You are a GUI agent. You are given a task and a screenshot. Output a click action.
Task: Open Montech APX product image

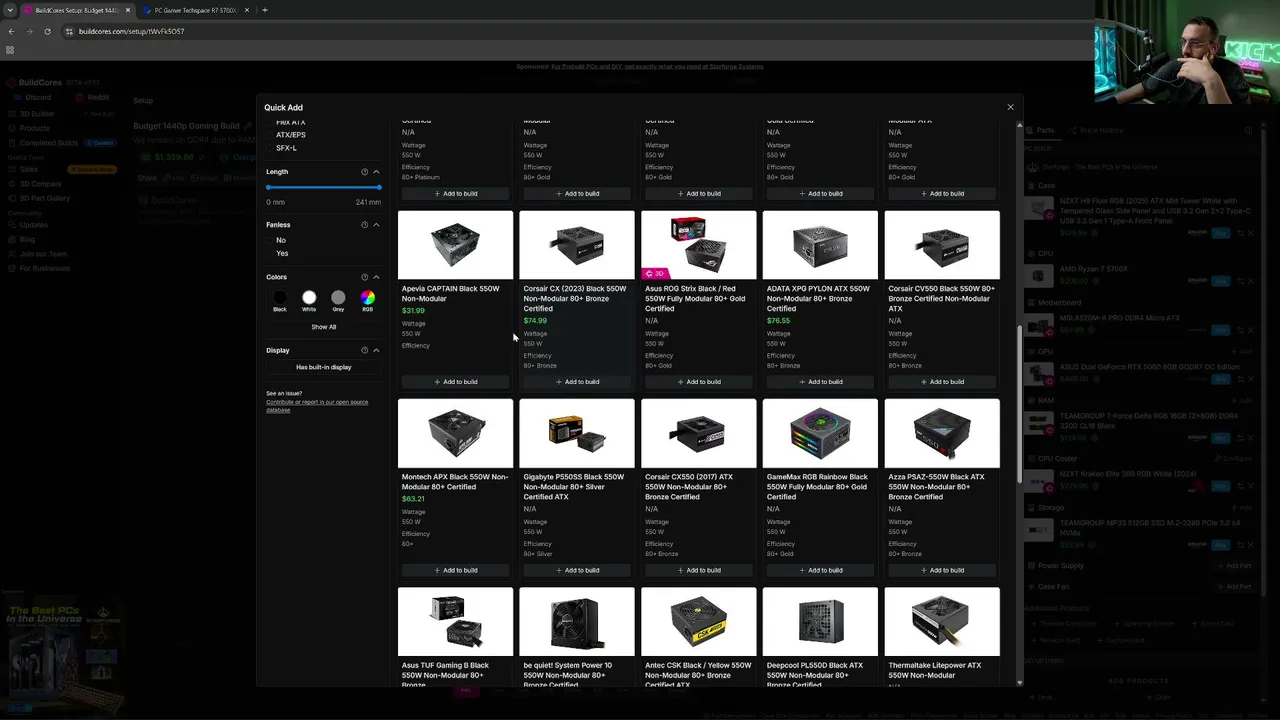456,433
